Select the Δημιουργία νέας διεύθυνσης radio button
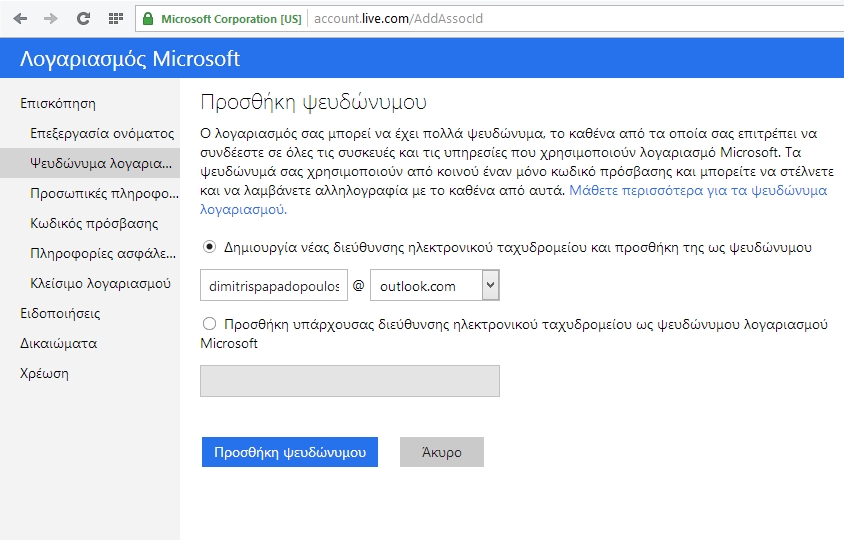The width and height of the screenshot is (844, 540). tap(209, 247)
